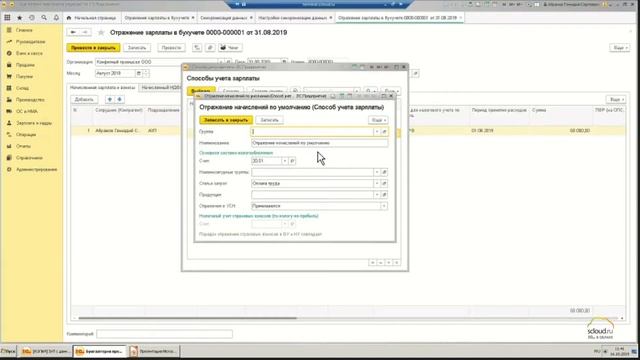Open Еще menu in document toolbar

point(619,48)
